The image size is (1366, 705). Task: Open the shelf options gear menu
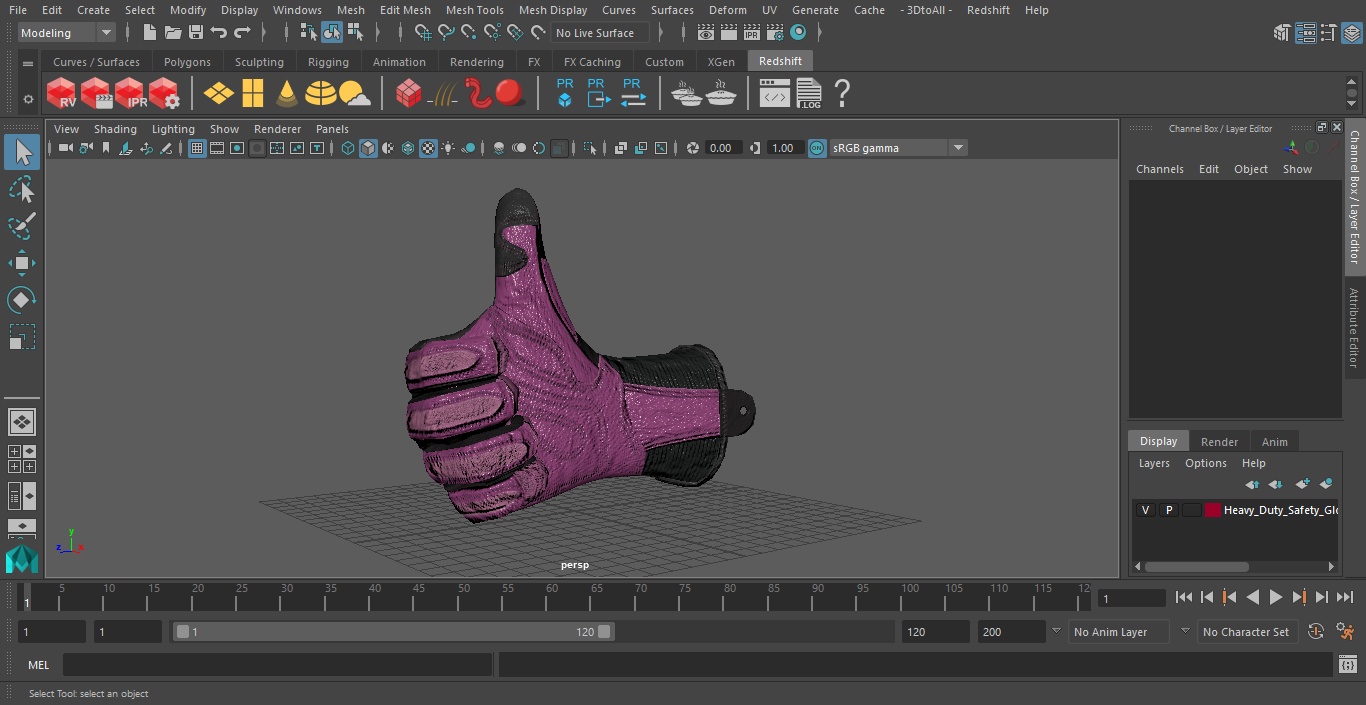28,98
